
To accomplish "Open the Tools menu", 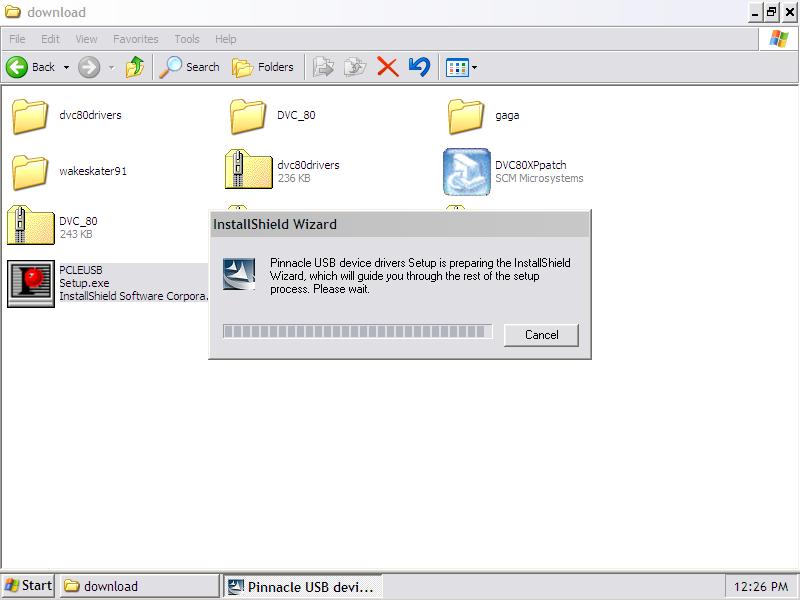I will coord(187,39).
